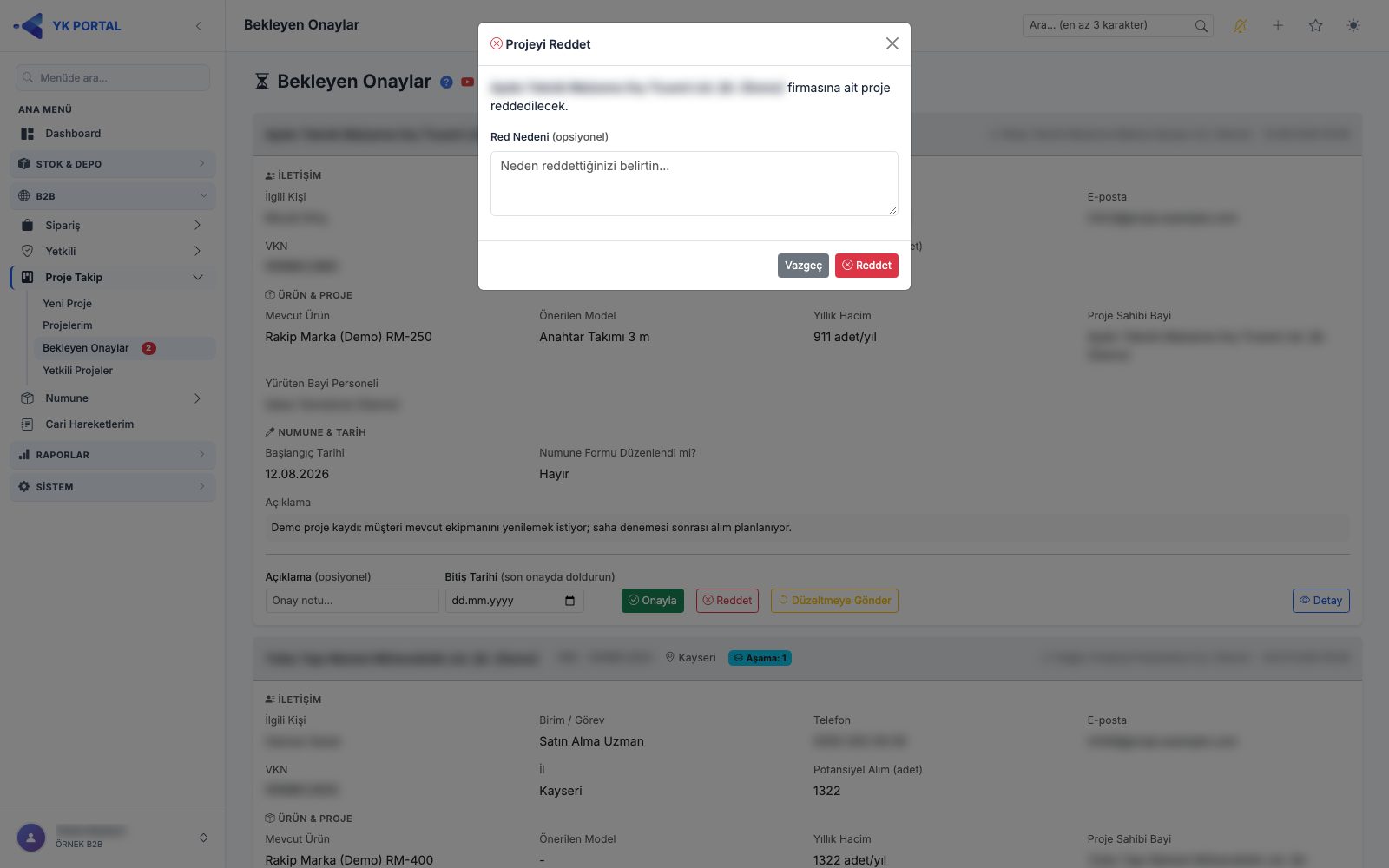
Task: Focus the Red Nedeni text area
Action: tap(694, 183)
